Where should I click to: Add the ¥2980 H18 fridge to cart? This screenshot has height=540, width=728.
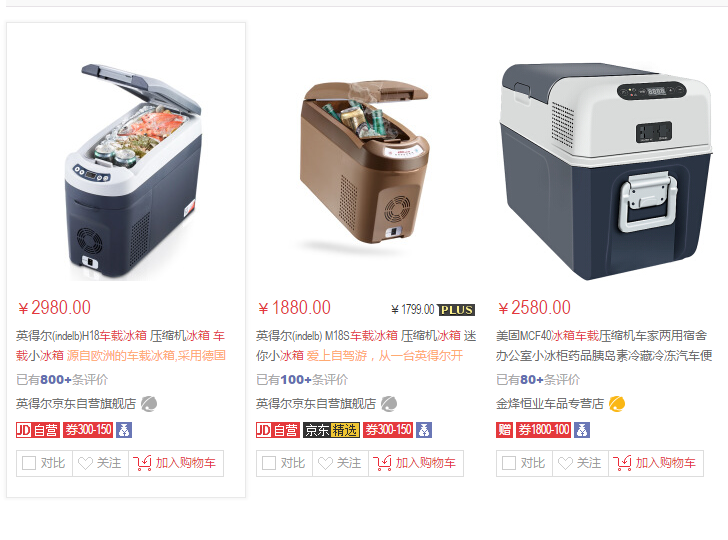pos(176,463)
